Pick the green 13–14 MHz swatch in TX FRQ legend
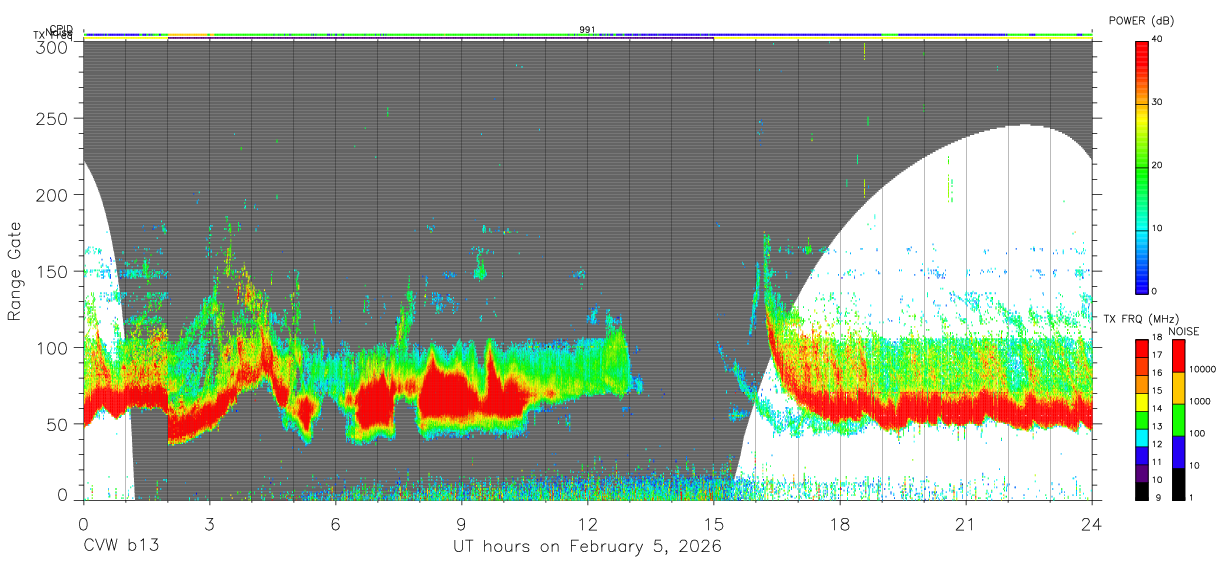 point(1142,418)
